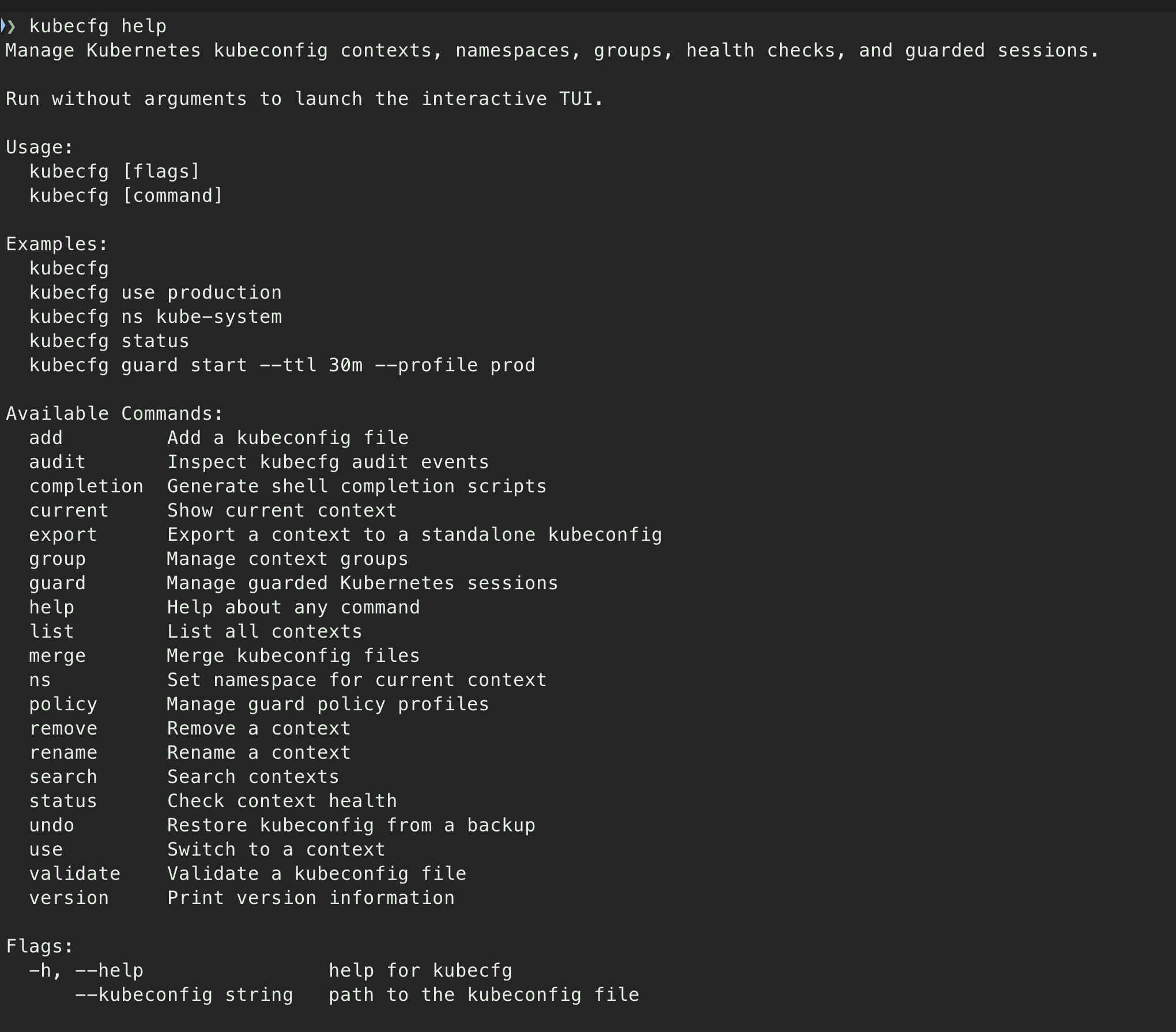The image size is (1176, 1032).
Task: Click example 'kubecfg ns kube-system'
Action: 156,317
